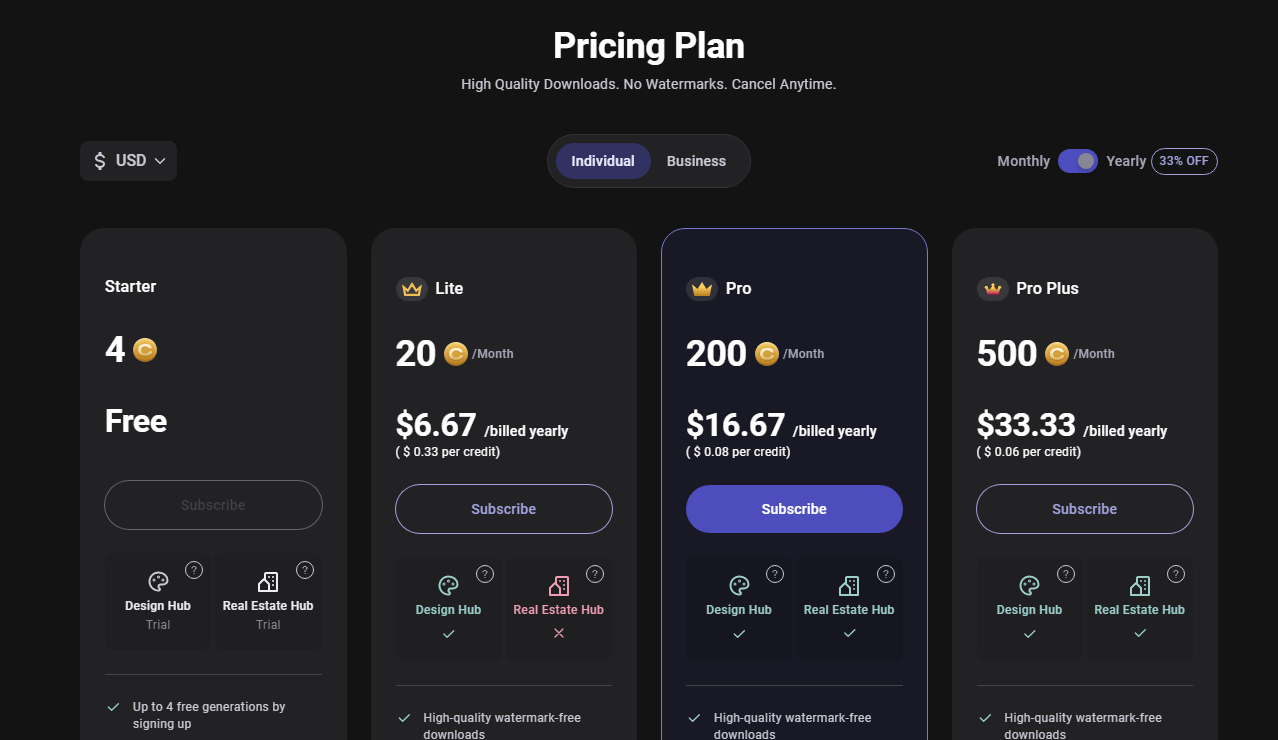The width and height of the screenshot is (1278, 740).
Task: Subscribe to the Lite plan
Action: (x=504, y=509)
